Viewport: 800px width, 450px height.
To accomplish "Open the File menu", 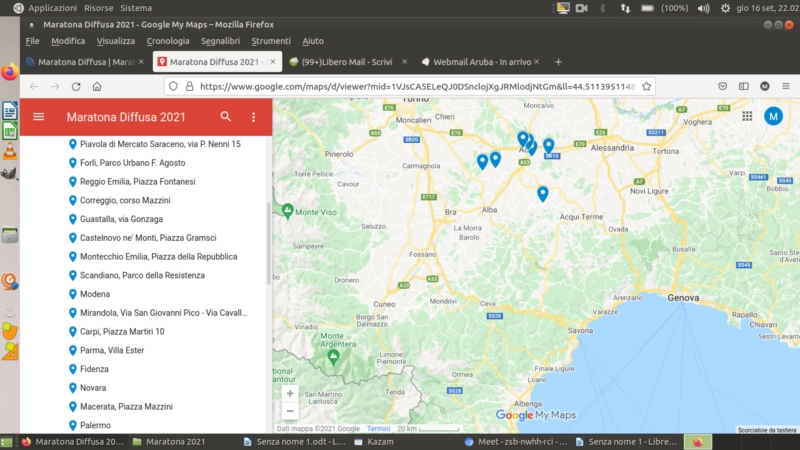I will (32, 41).
